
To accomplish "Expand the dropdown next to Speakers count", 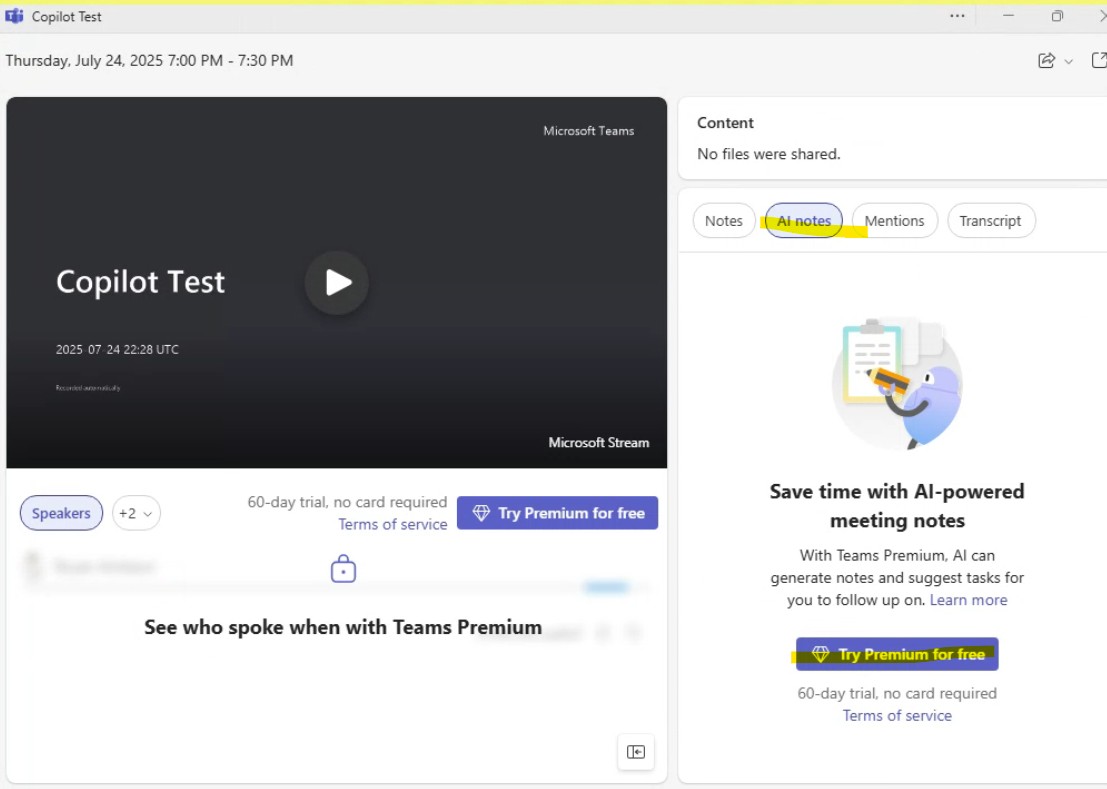I will point(145,513).
